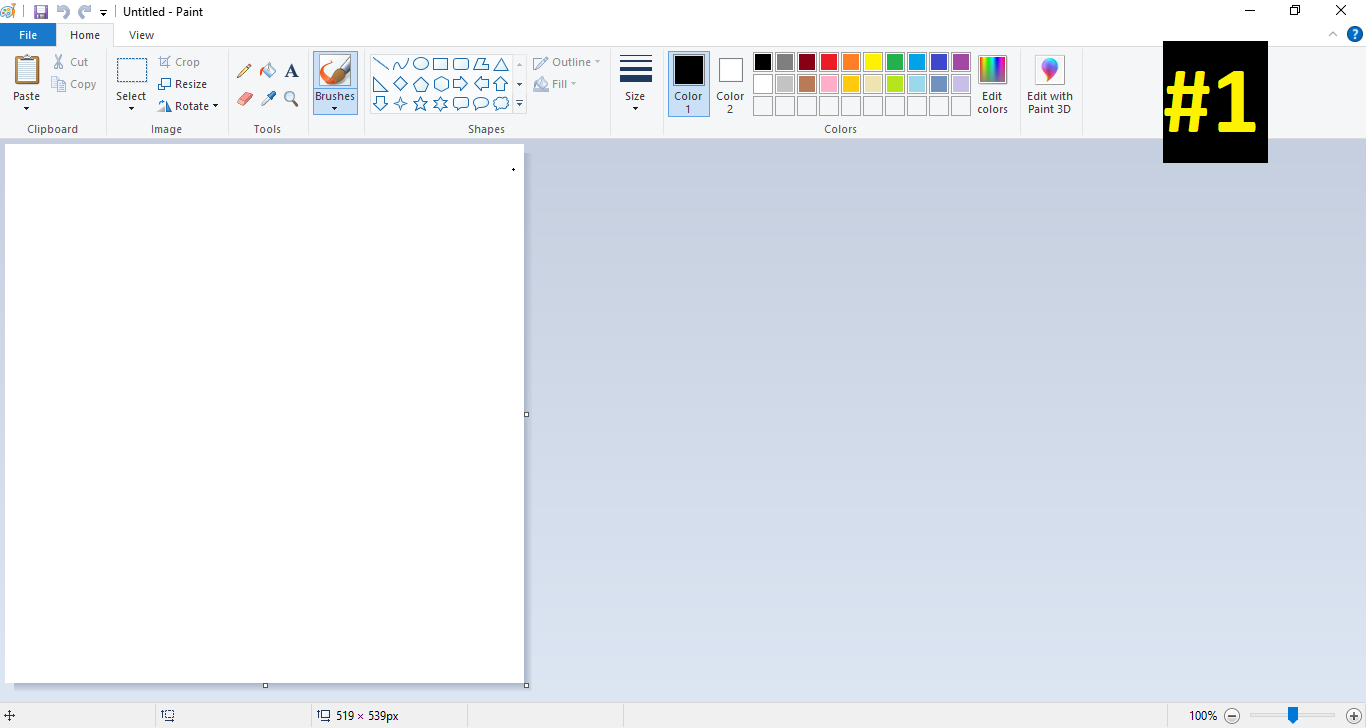Activate the Color 2 selector
This screenshot has width=1366, height=728.
pyautogui.click(x=730, y=84)
